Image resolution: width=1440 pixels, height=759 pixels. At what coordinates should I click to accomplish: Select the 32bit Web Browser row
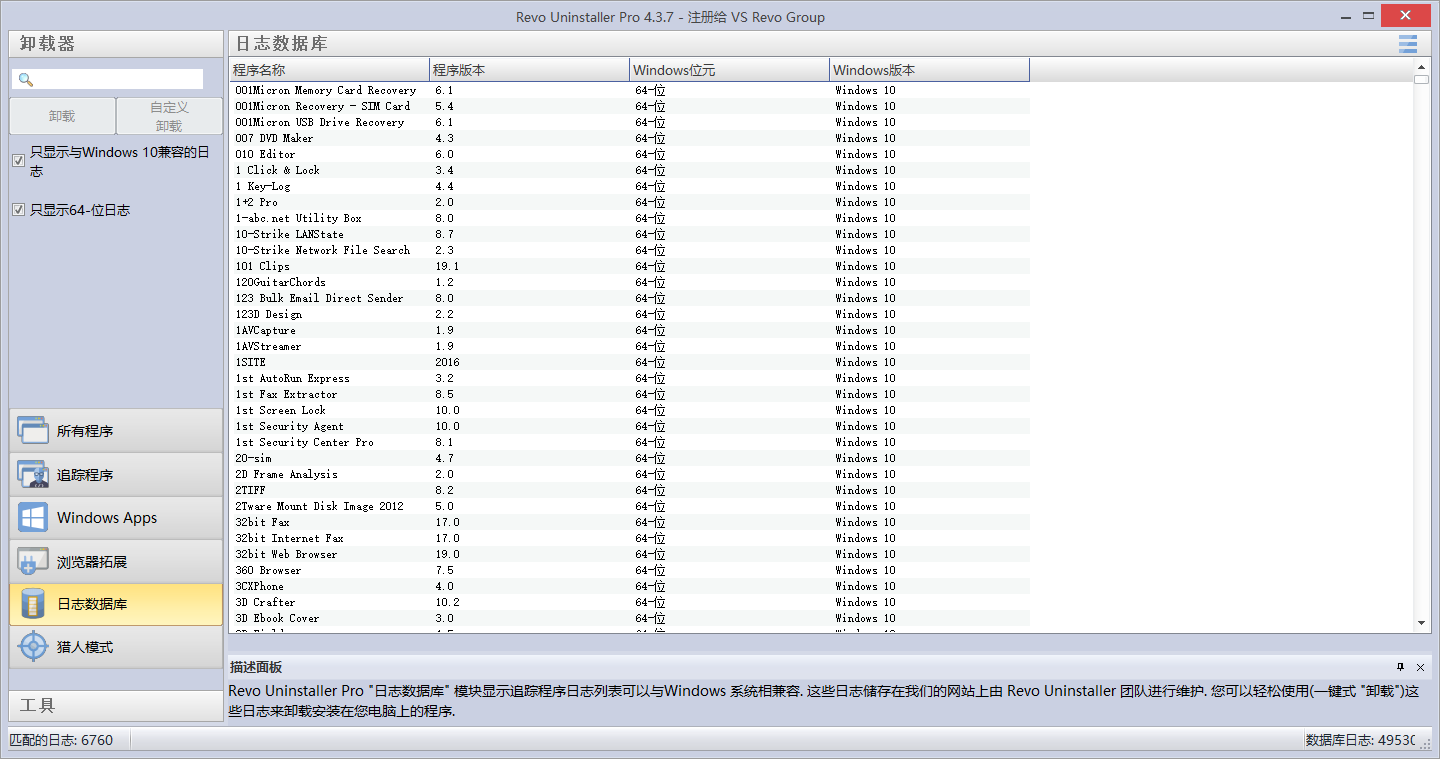point(630,554)
